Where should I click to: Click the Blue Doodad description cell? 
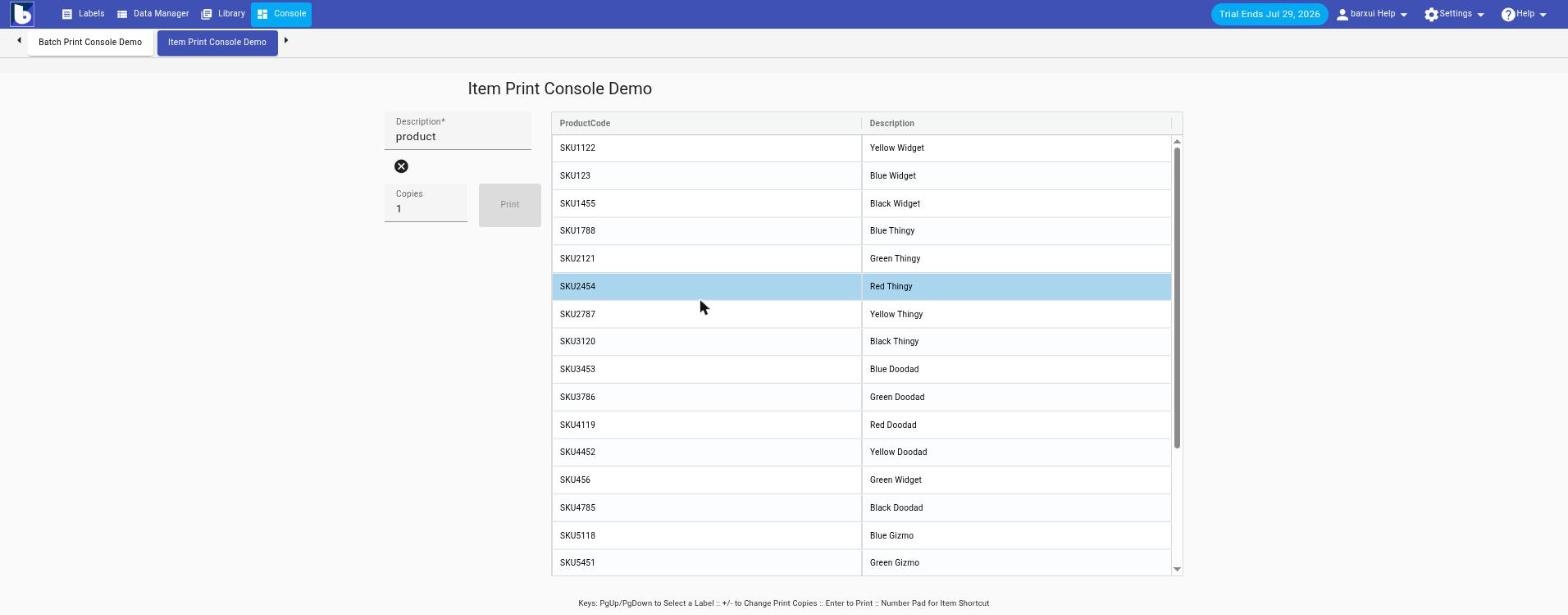pyautogui.click(x=1016, y=370)
